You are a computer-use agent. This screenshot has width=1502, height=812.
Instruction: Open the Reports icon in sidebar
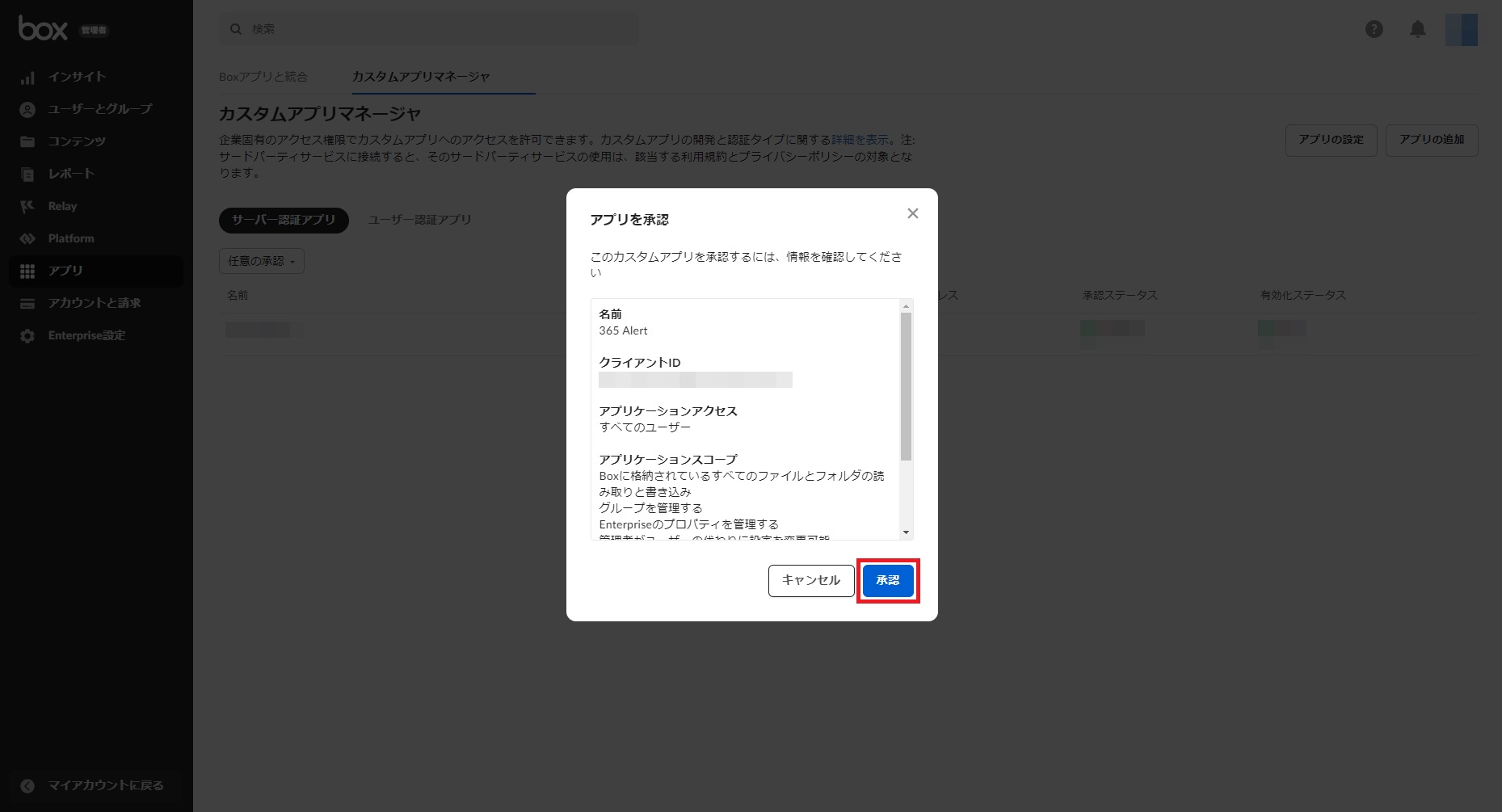pos(27,175)
